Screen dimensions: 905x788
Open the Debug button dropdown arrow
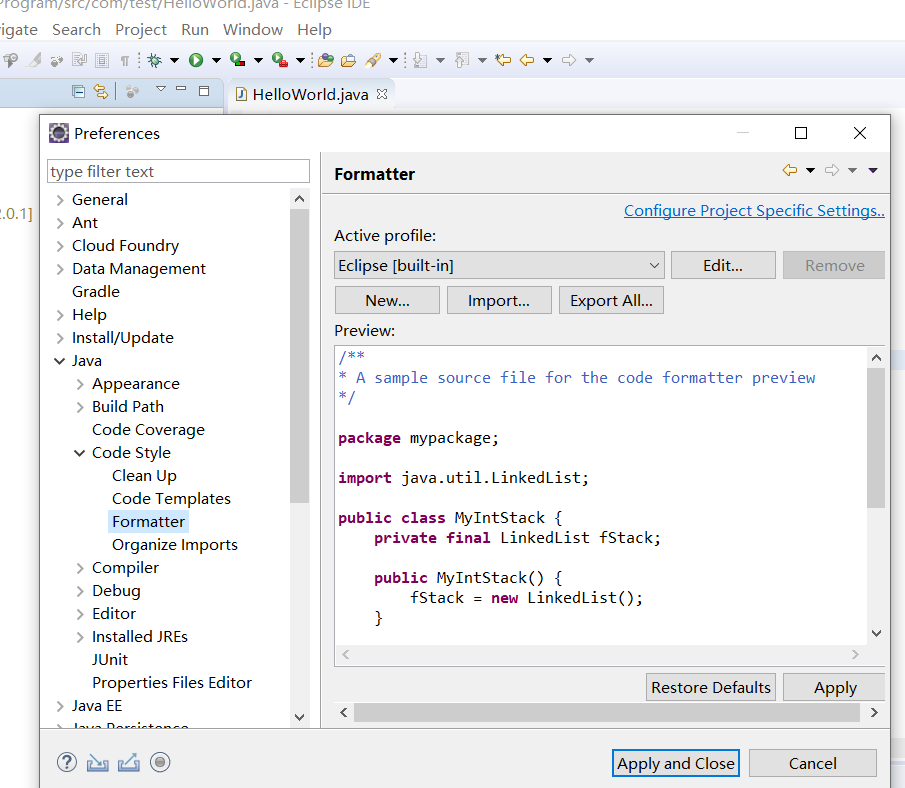coord(174,60)
